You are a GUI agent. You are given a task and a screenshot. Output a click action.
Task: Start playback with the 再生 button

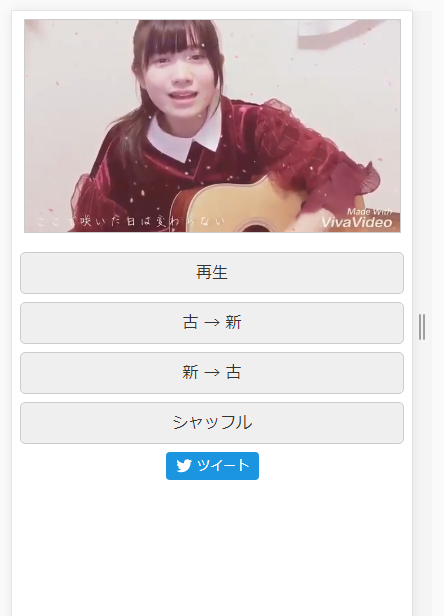(212, 273)
